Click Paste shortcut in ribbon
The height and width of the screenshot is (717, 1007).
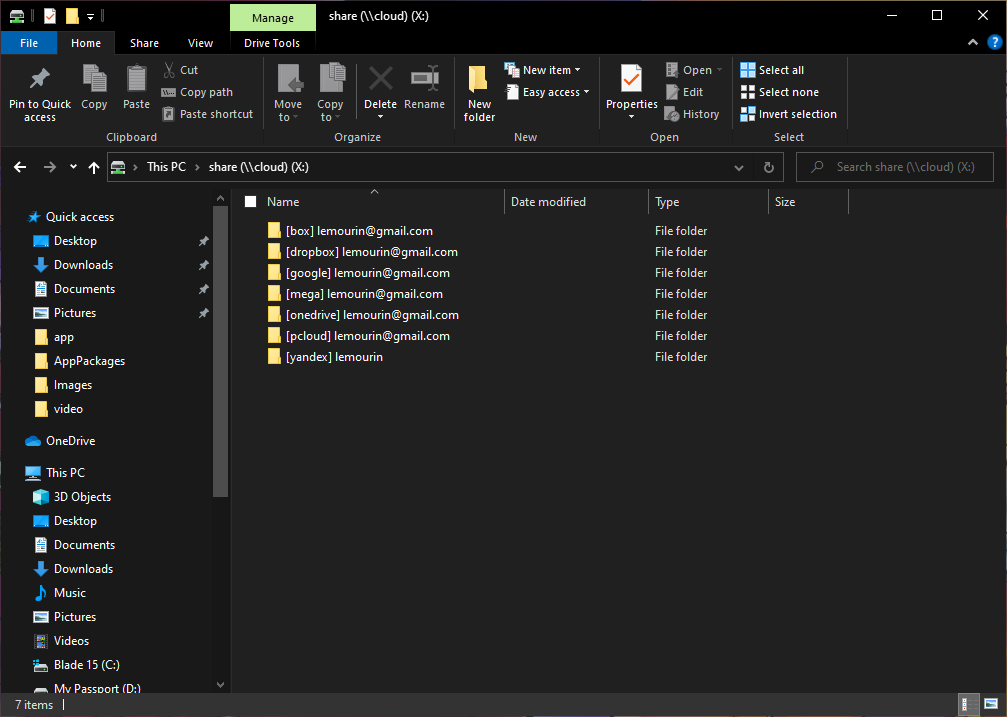click(x=207, y=114)
